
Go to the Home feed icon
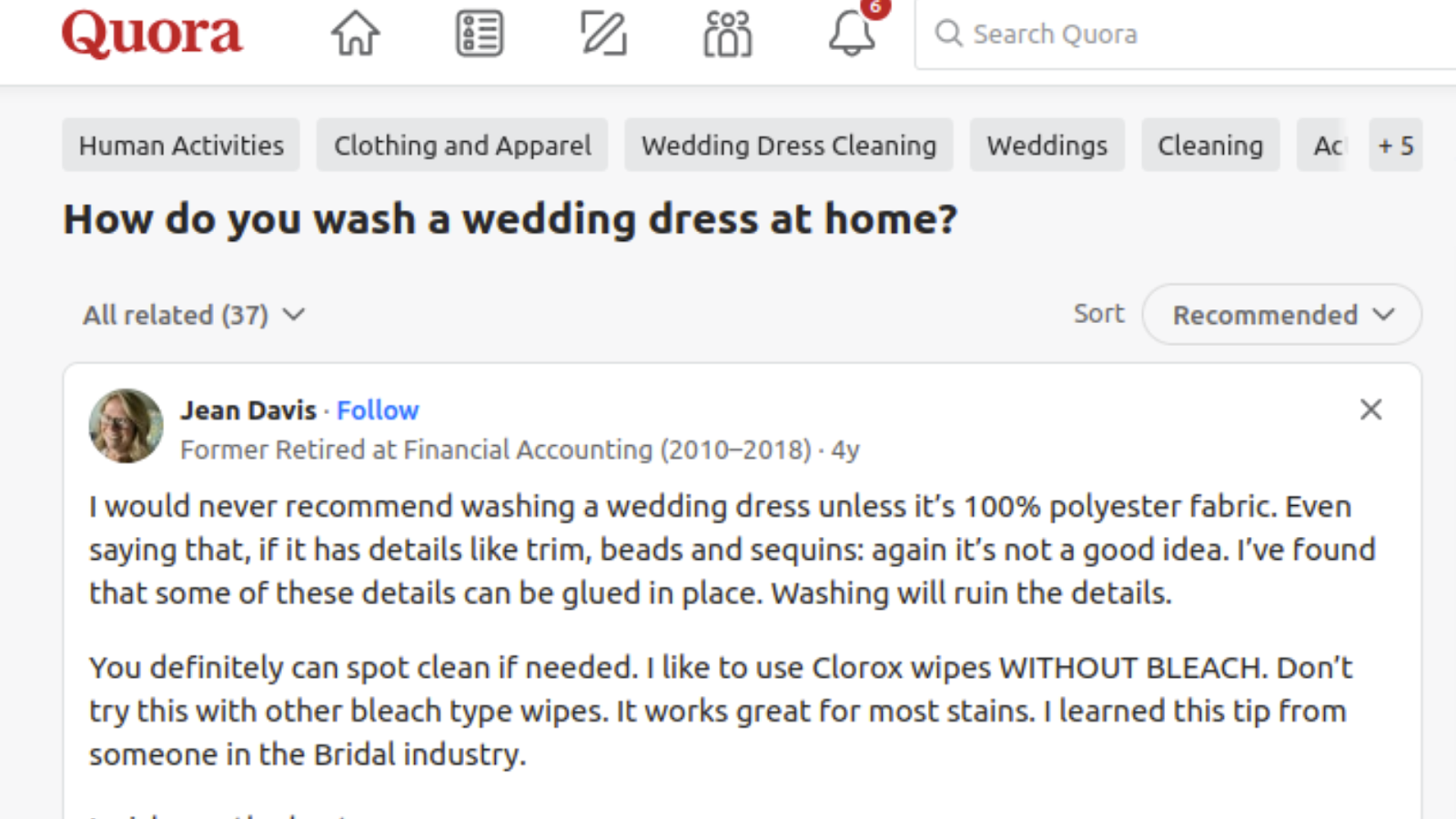point(355,35)
